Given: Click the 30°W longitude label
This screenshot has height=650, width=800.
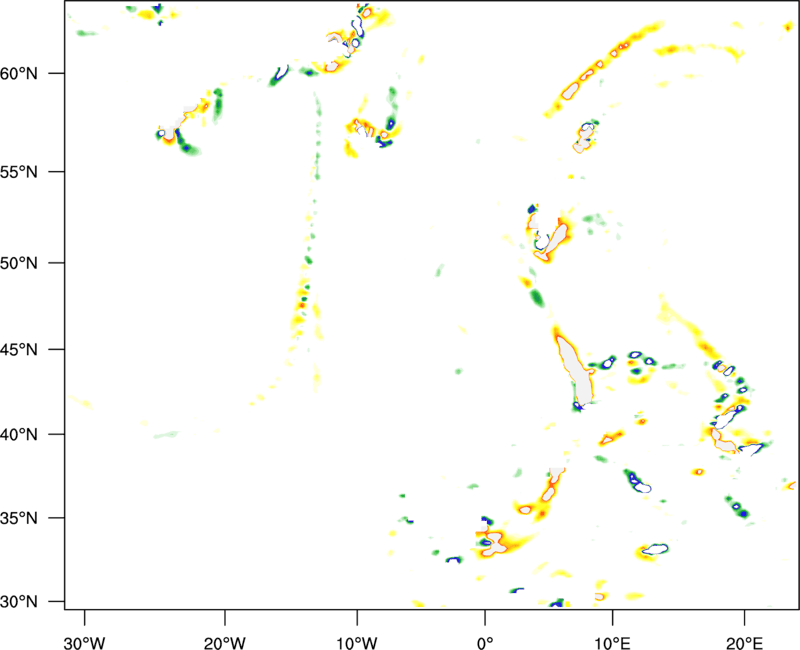Looking at the screenshot, I should (x=84, y=643).
